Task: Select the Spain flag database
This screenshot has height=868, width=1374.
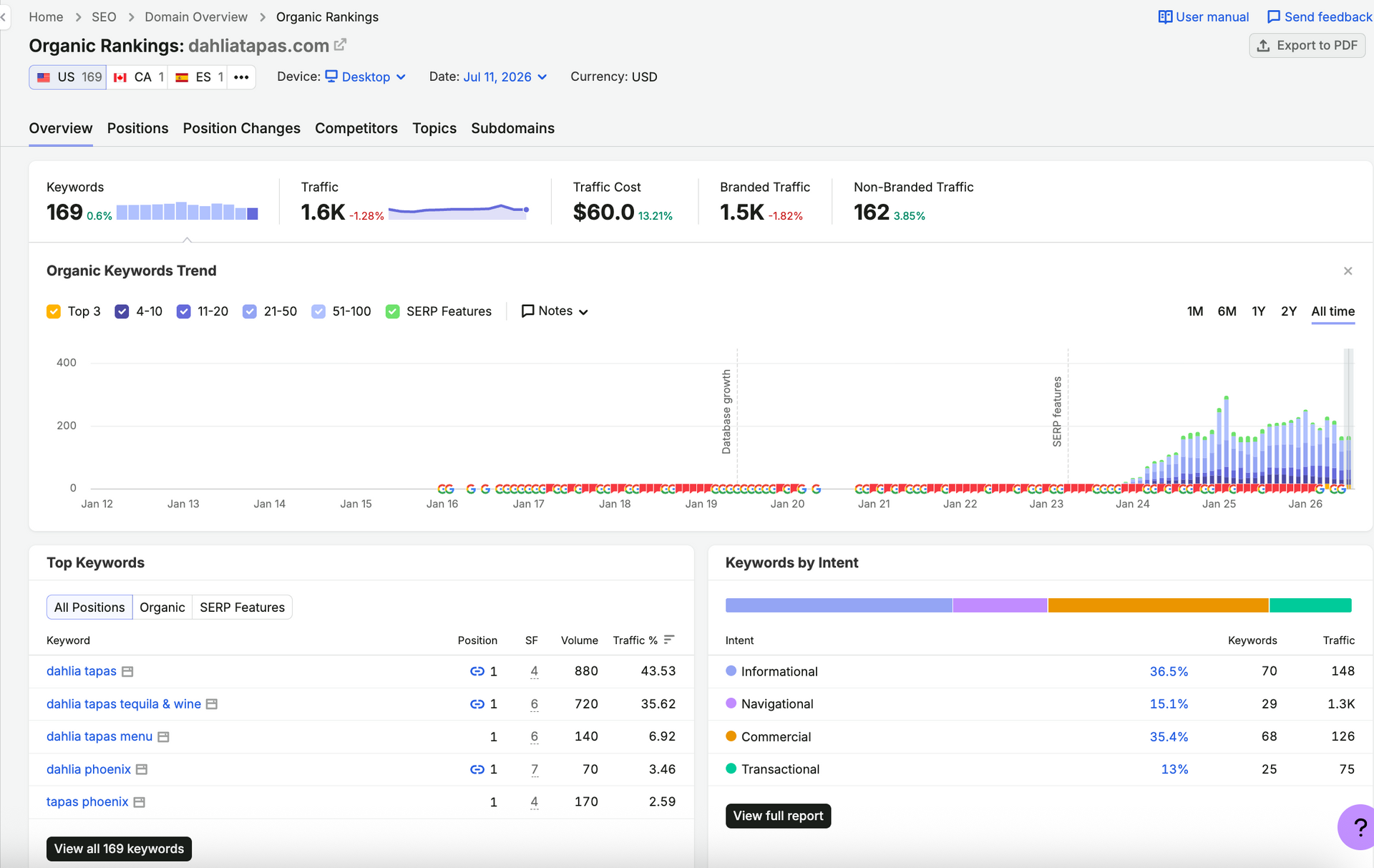Action: point(198,77)
